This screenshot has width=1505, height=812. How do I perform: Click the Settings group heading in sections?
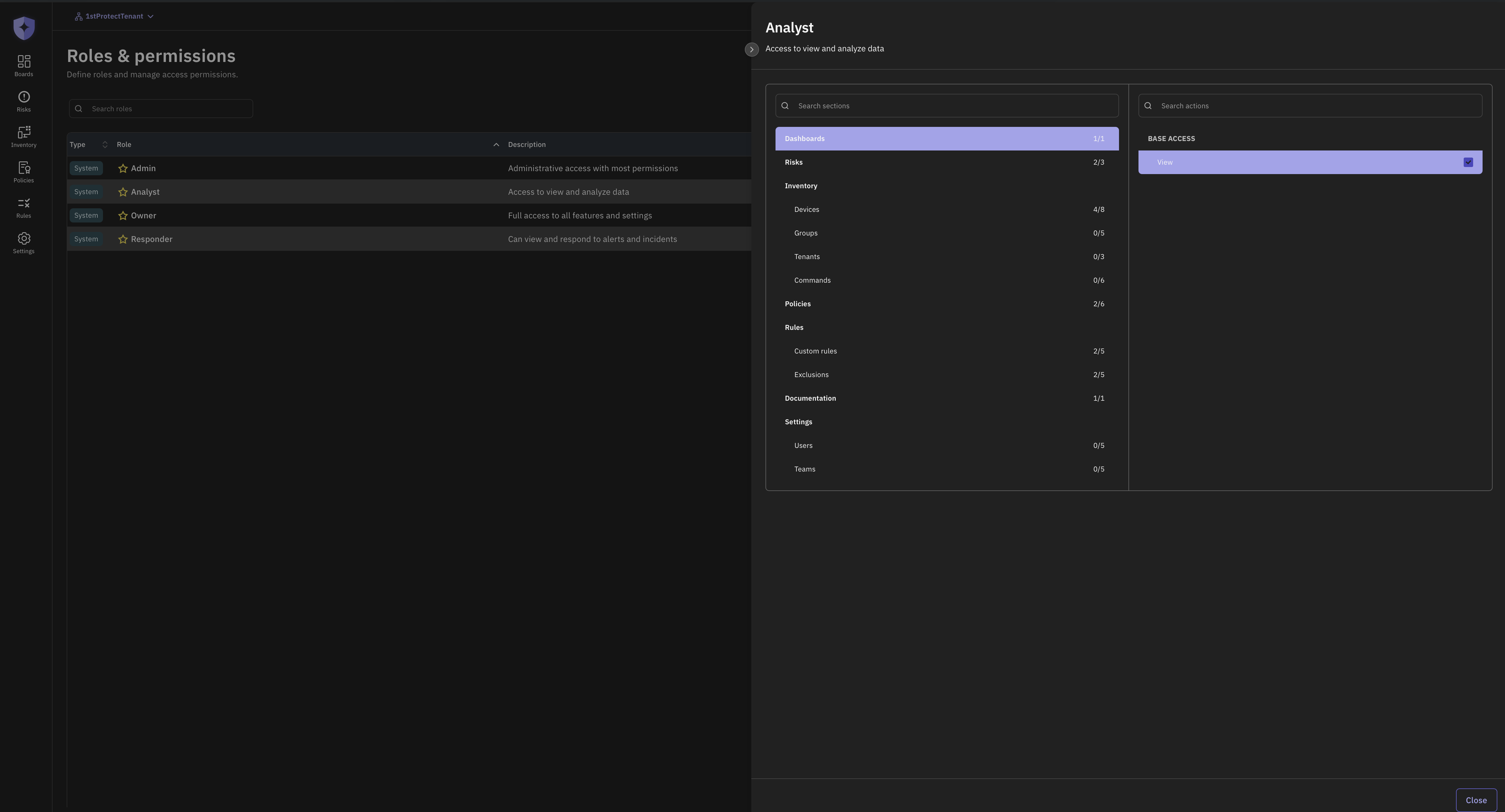coord(798,422)
